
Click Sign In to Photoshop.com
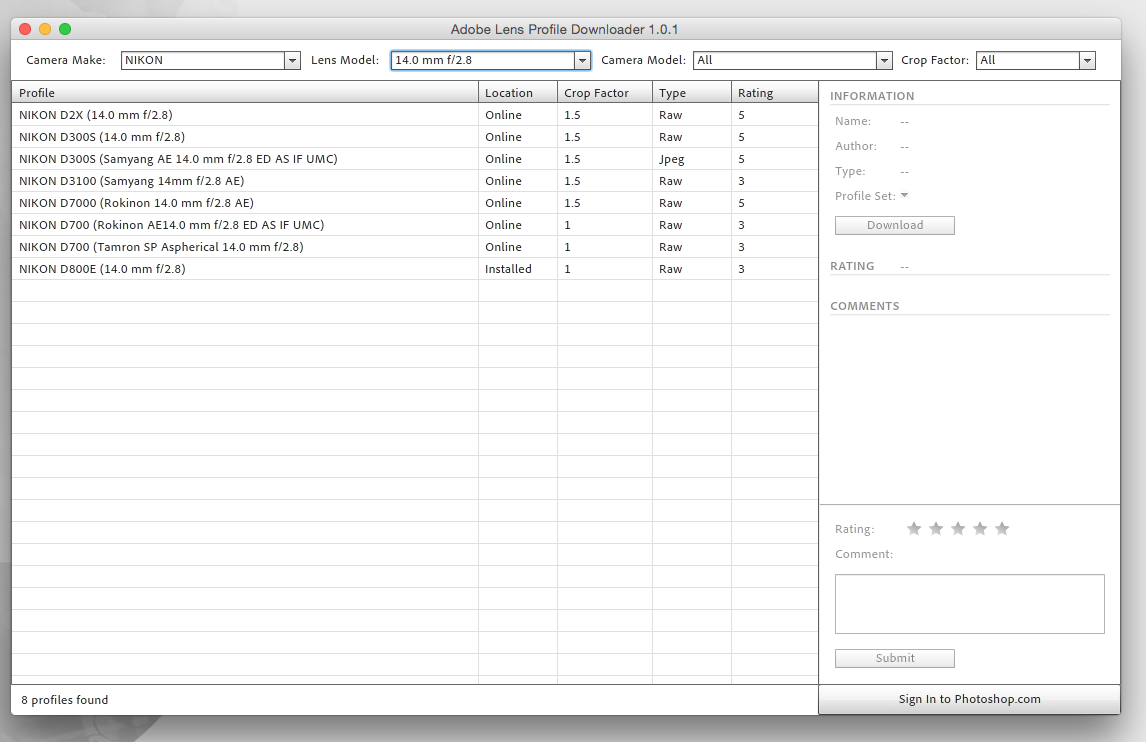click(969, 699)
